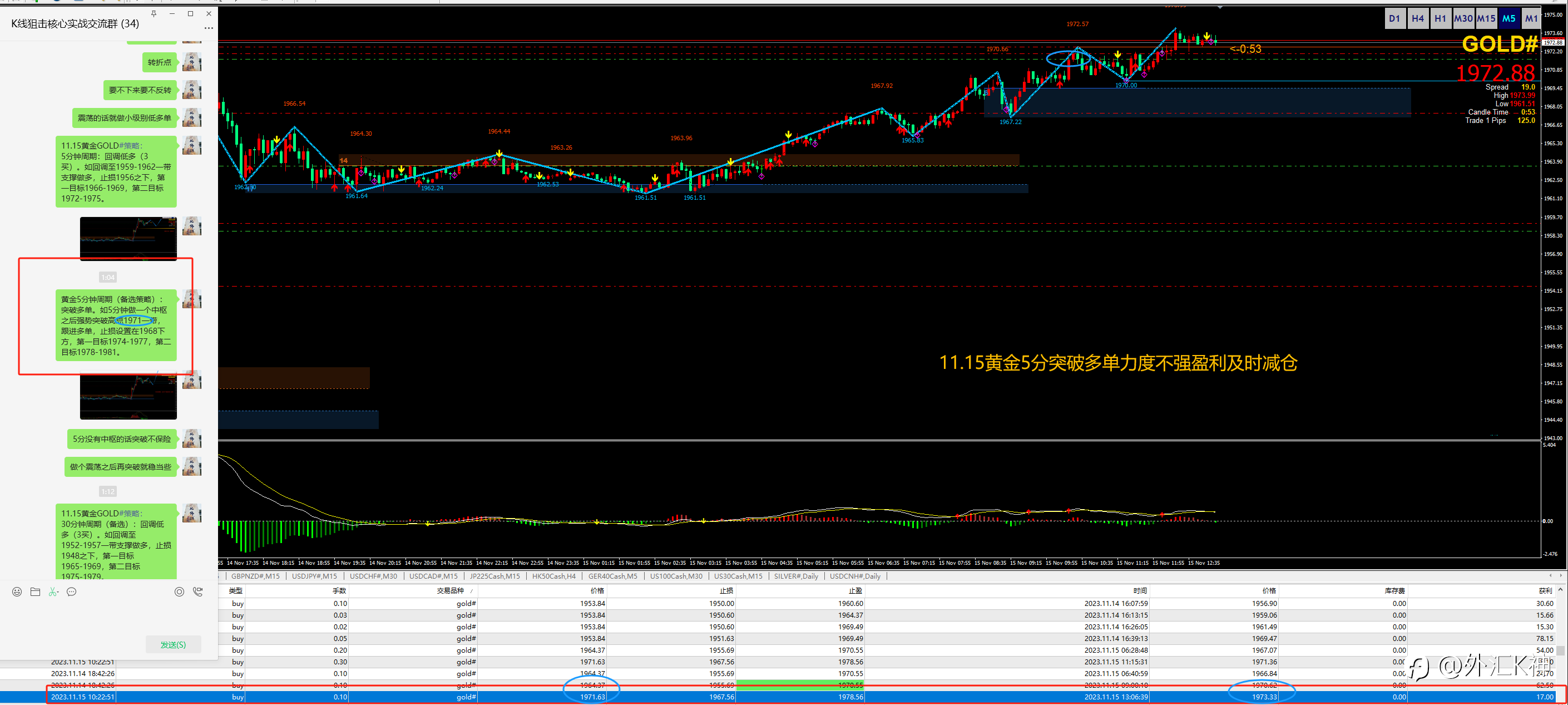Switch chart timeframe to H1
The height and width of the screenshot is (705, 1568).
coord(1440,18)
